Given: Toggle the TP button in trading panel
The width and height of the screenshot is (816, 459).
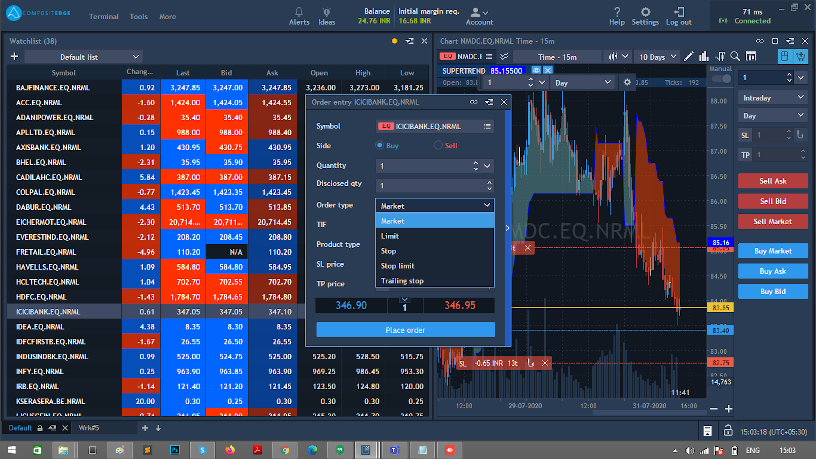Looking at the screenshot, I should (x=745, y=155).
